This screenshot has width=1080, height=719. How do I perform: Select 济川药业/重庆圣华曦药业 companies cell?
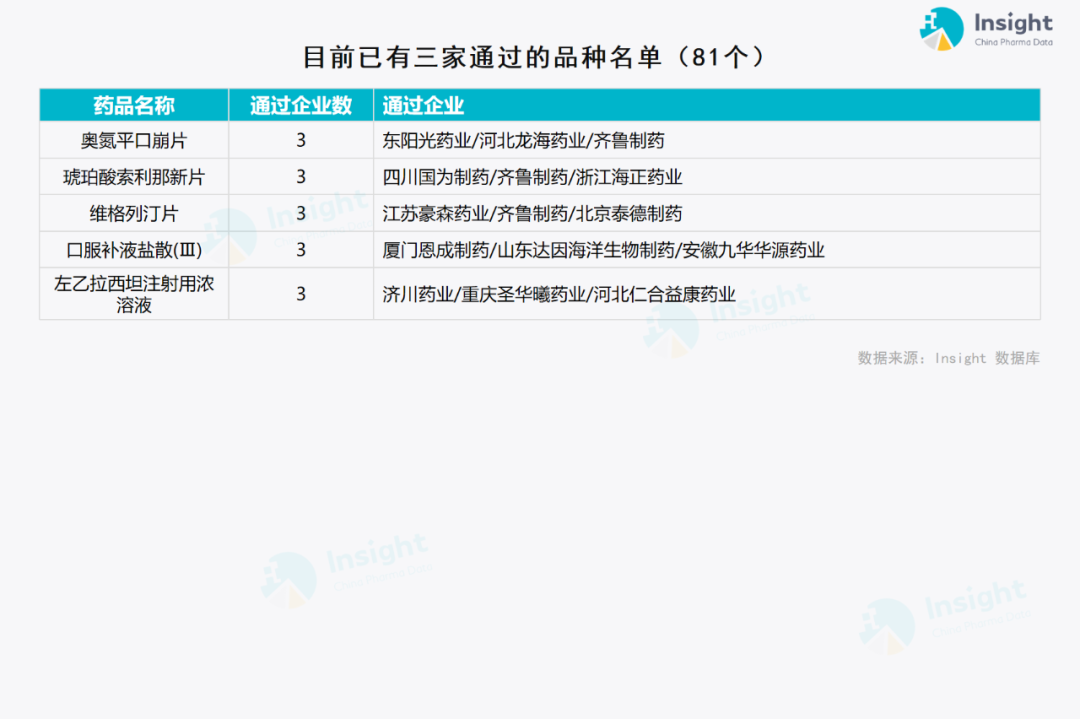tap(707, 294)
